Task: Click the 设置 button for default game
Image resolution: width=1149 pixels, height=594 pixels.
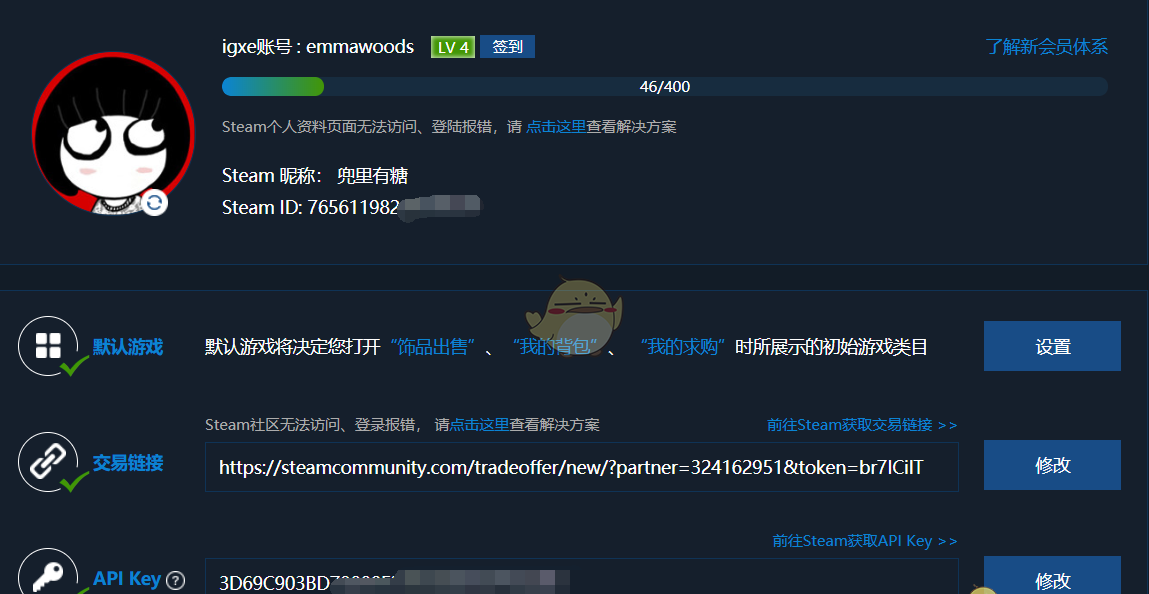Action: [1052, 346]
